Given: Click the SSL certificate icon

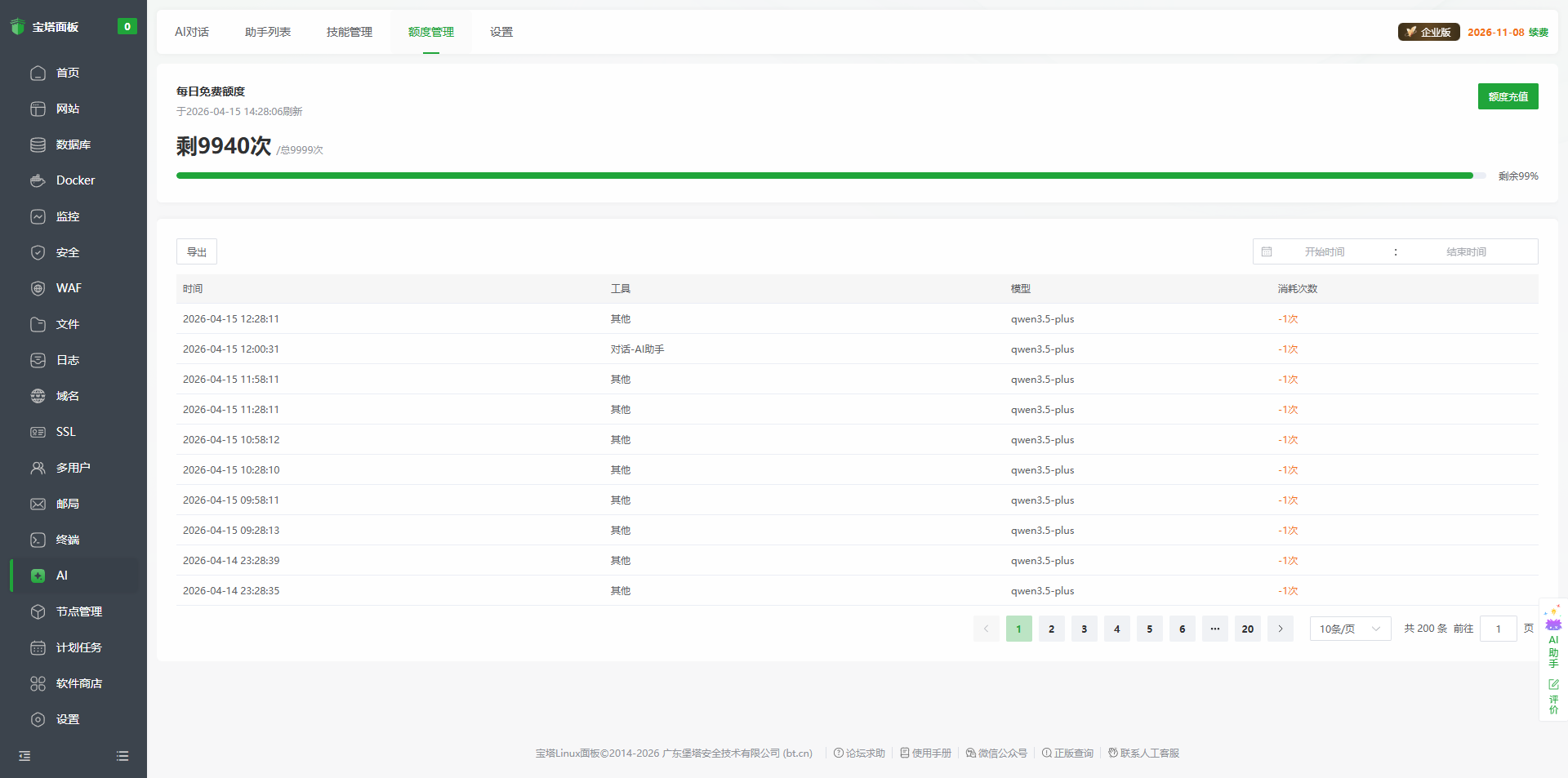Looking at the screenshot, I should [38, 432].
